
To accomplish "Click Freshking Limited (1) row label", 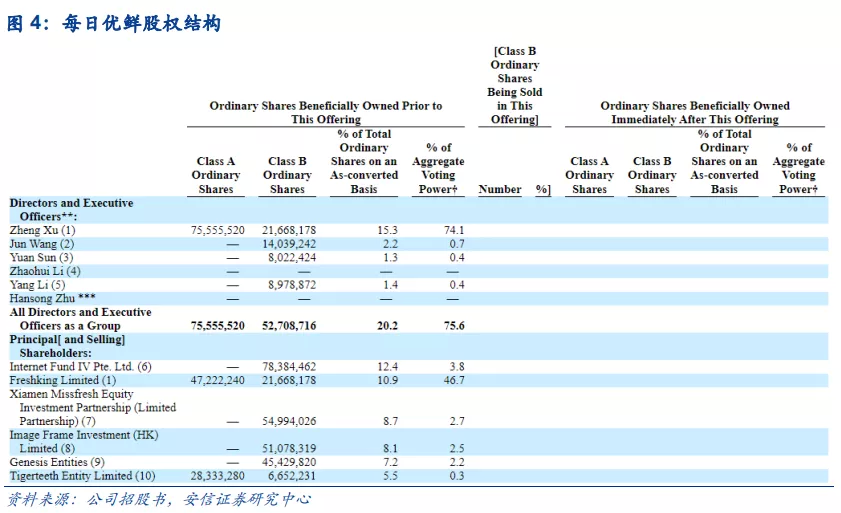I will pos(63,380).
